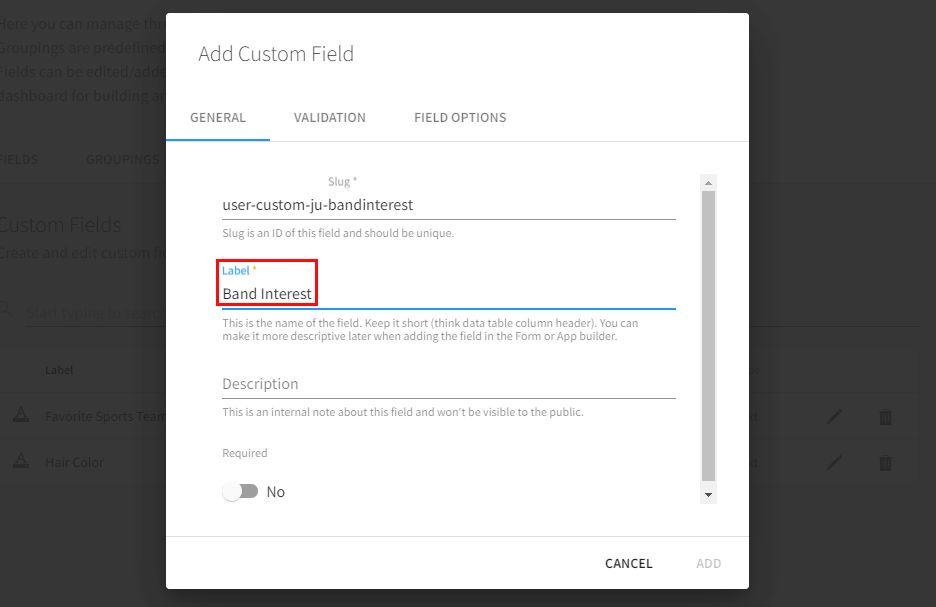936x607 pixels.
Task: Select the General tab
Action: click(218, 118)
